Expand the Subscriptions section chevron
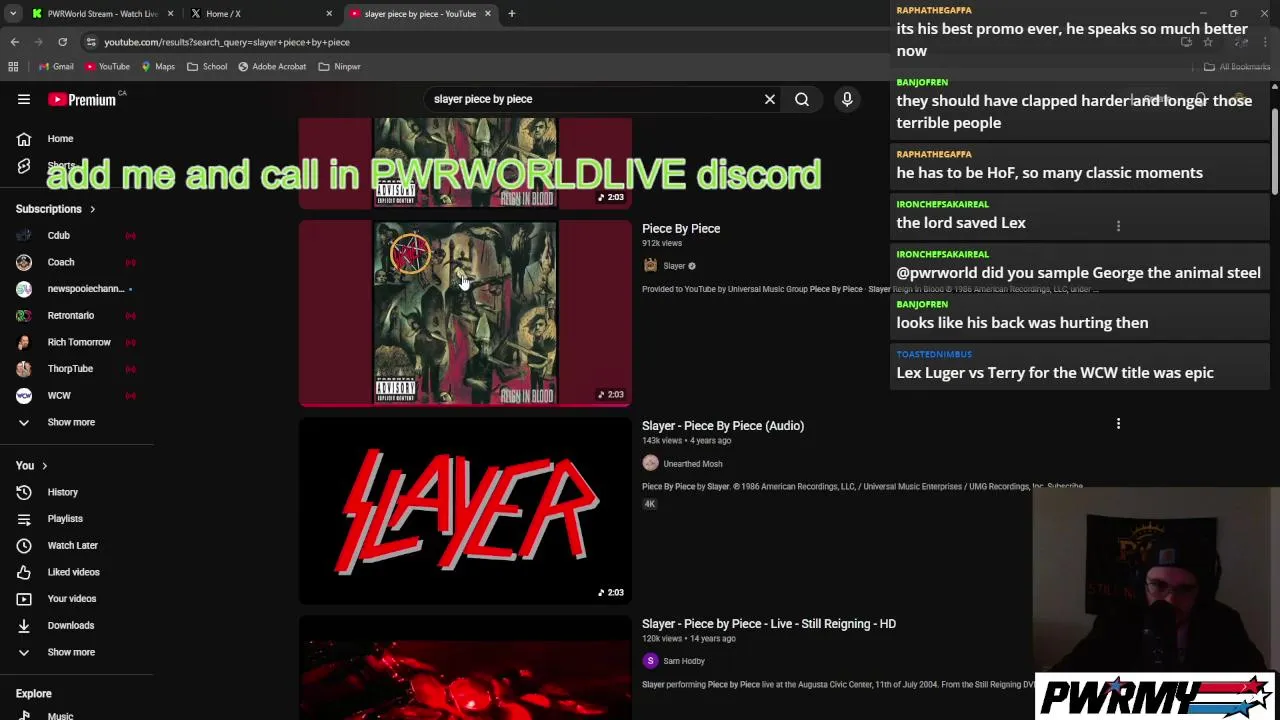Image resolution: width=1280 pixels, height=720 pixels. tap(92, 209)
